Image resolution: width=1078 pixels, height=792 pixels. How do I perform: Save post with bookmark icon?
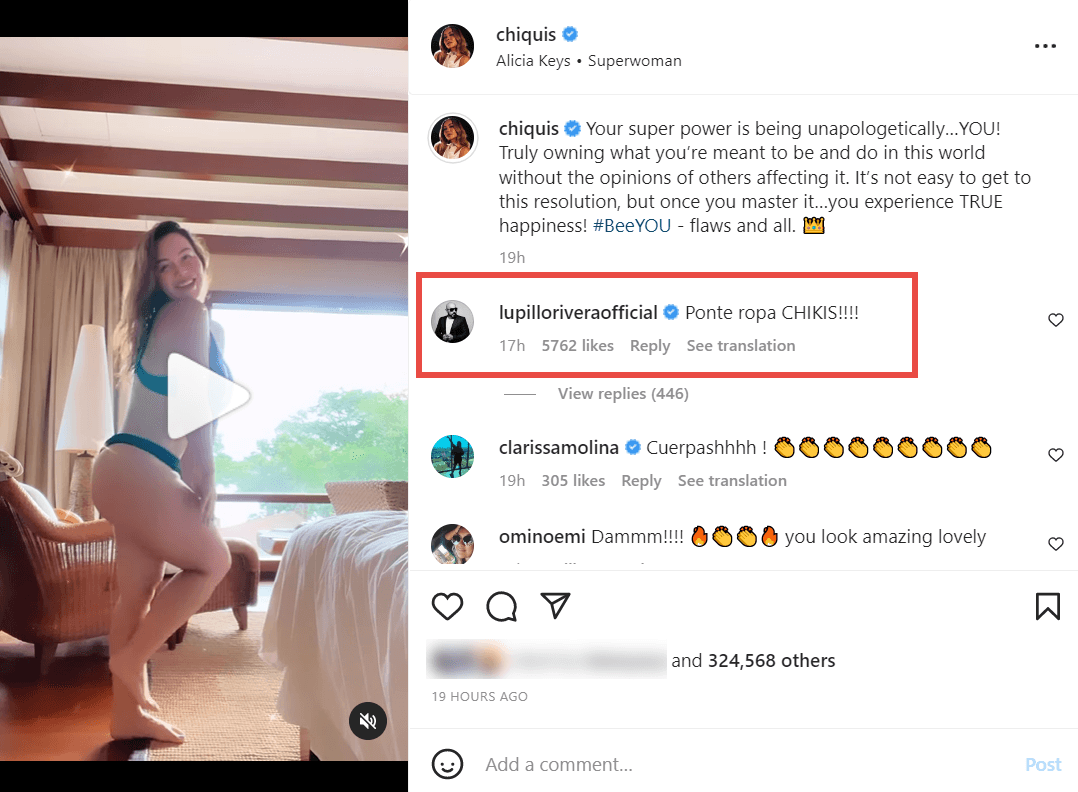pyautogui.click(x=1047, y=606)
